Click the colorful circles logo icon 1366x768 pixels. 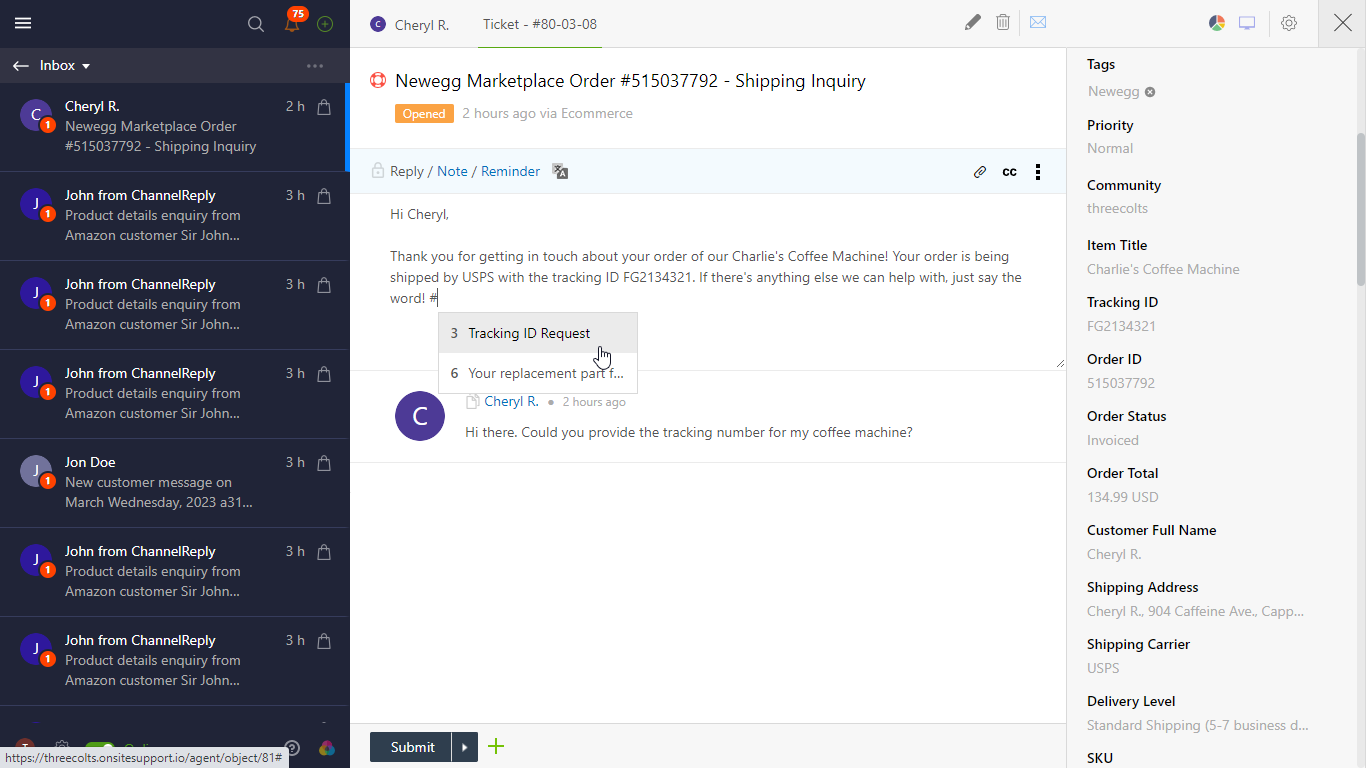[x=326, y=748]
